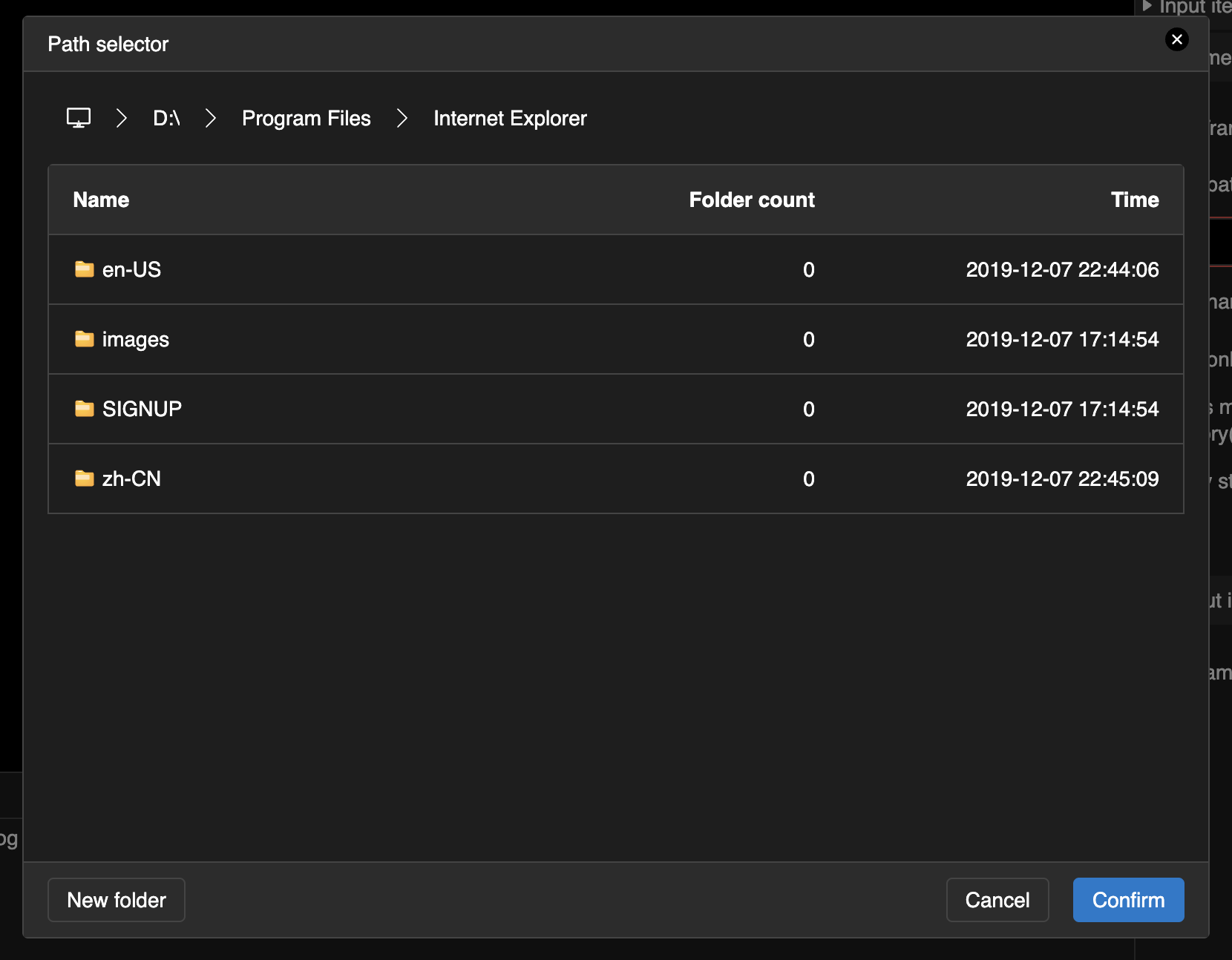The width and height of the screenshot is (1232, 960).
Task: Click the en-US folder icon
Action: [x=85, y=269]
